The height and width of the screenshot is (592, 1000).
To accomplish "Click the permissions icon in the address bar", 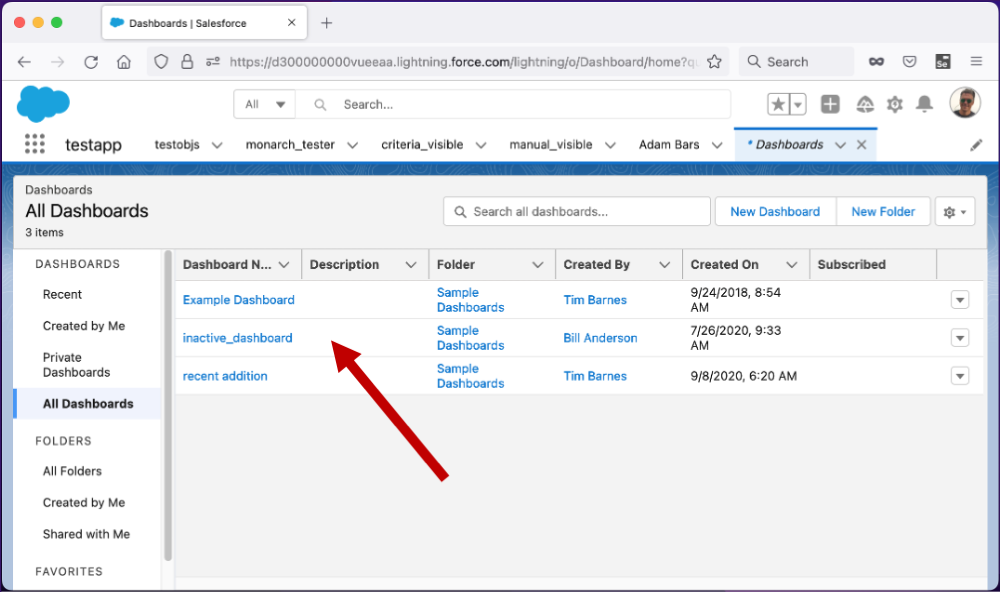I will click(x=213, y=62).
